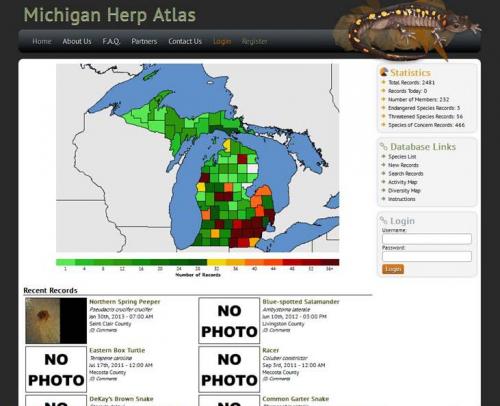Click the Racer No Photo thumbnail
The image size is (500, 406).
pyautogui.click(x=229, y=369)
